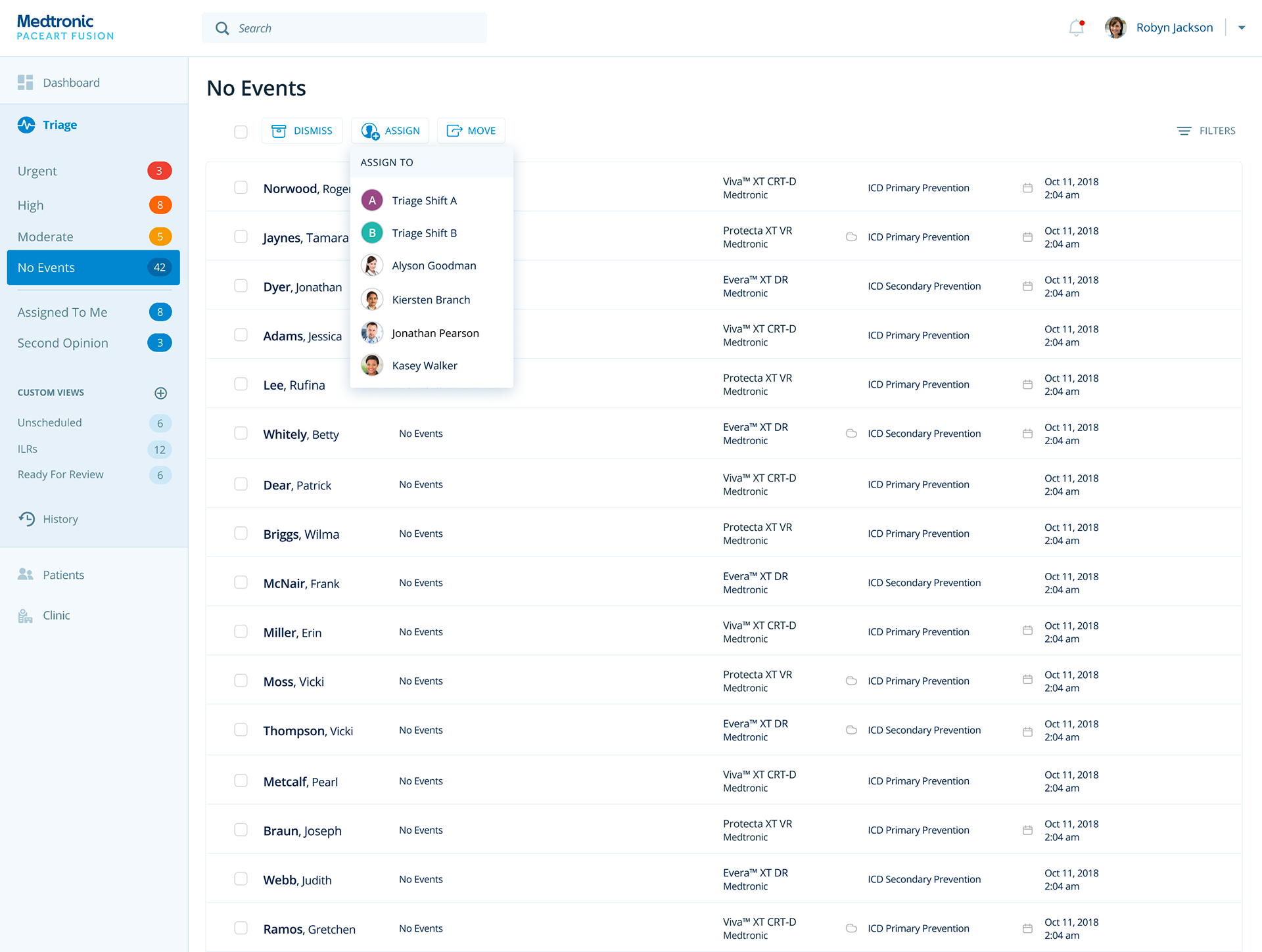1262x952 pixels.
Task: Open the High priority list
Action: (93, 205)
